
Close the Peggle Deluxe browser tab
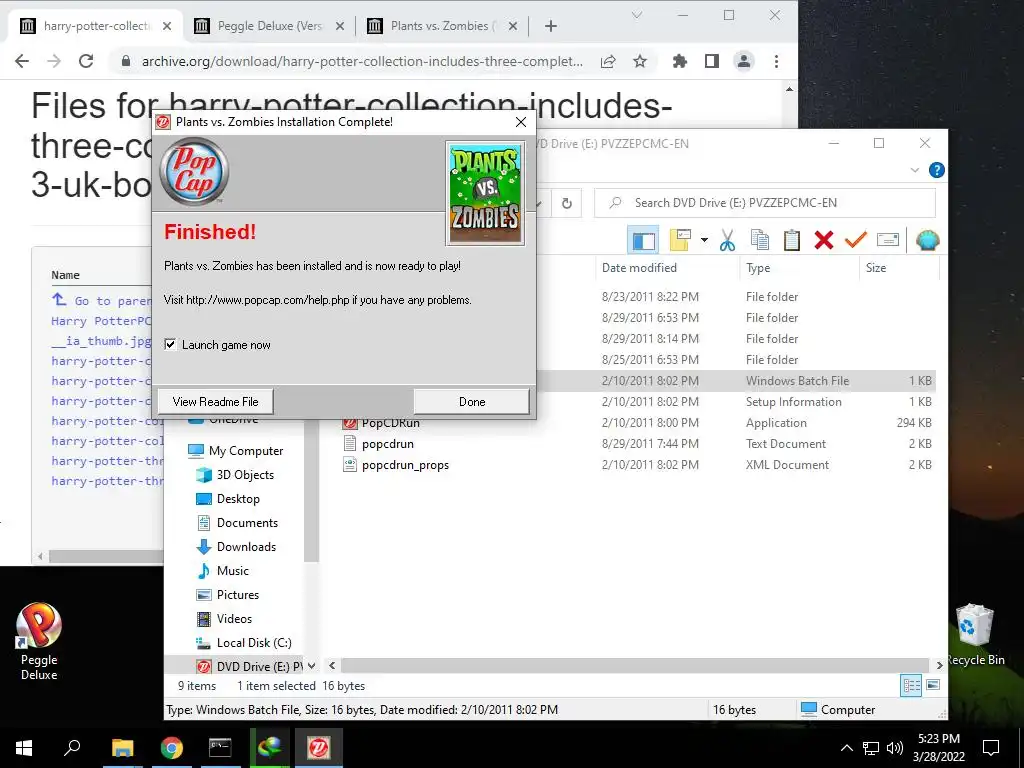[340, 26]
